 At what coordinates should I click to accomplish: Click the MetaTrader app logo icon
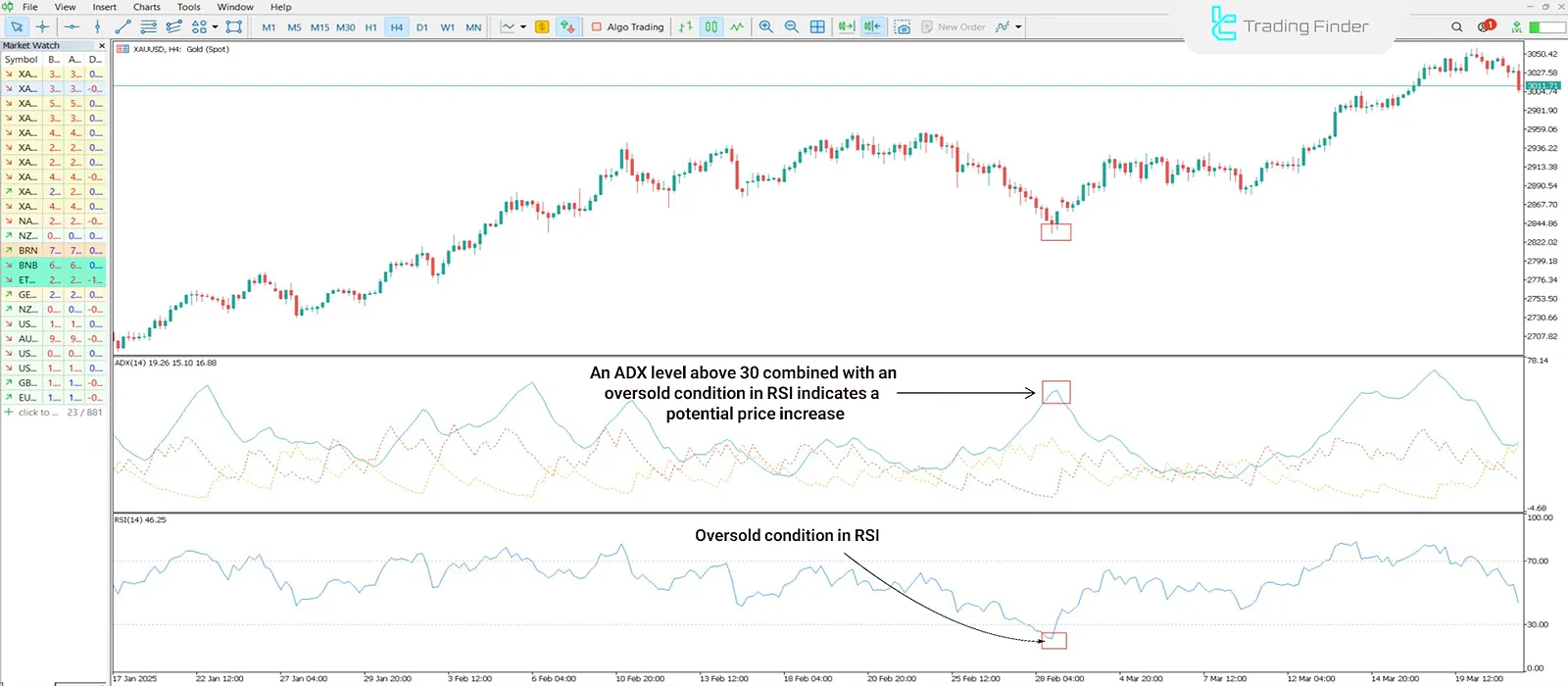(x=8, y=6)
